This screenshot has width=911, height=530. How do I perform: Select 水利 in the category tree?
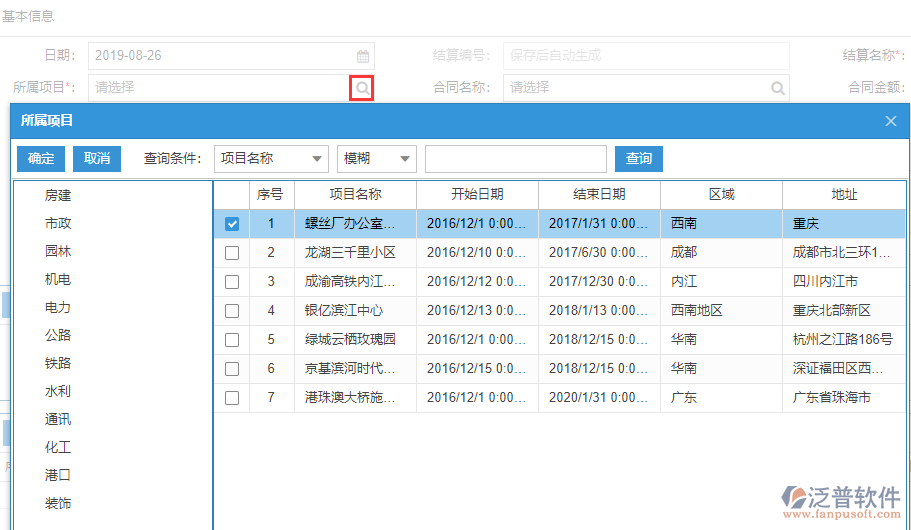(58, 391)
